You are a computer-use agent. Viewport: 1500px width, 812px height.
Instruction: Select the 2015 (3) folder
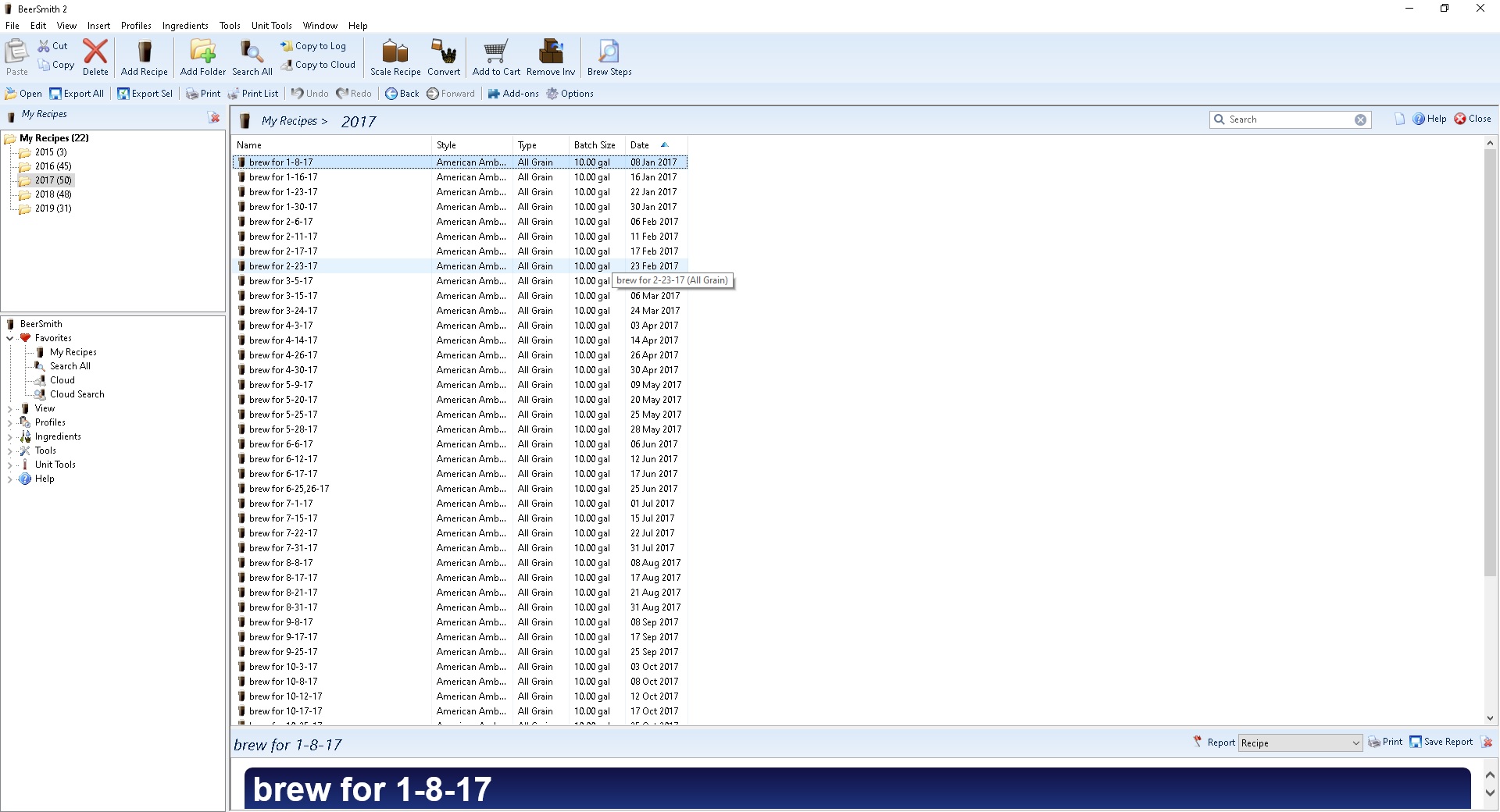click(51, 152)
